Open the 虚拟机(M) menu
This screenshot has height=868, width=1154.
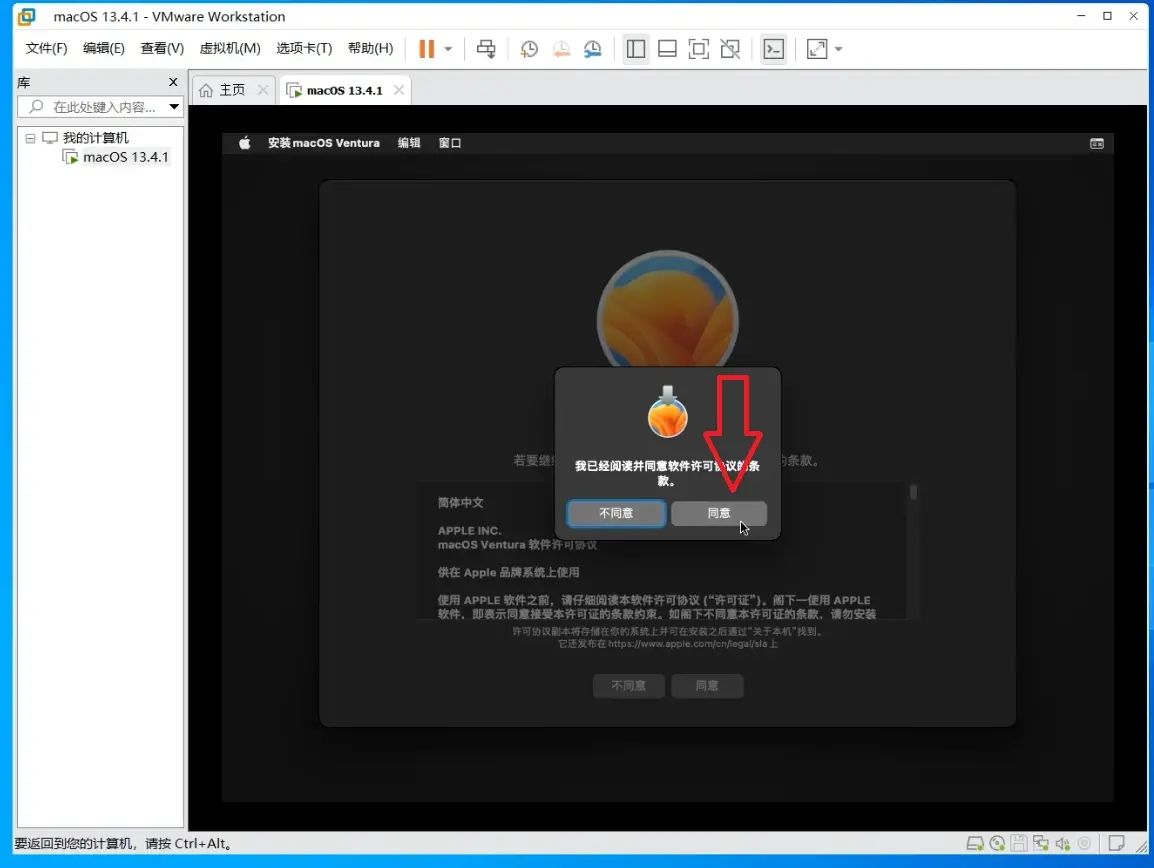[x=230, y=49]
